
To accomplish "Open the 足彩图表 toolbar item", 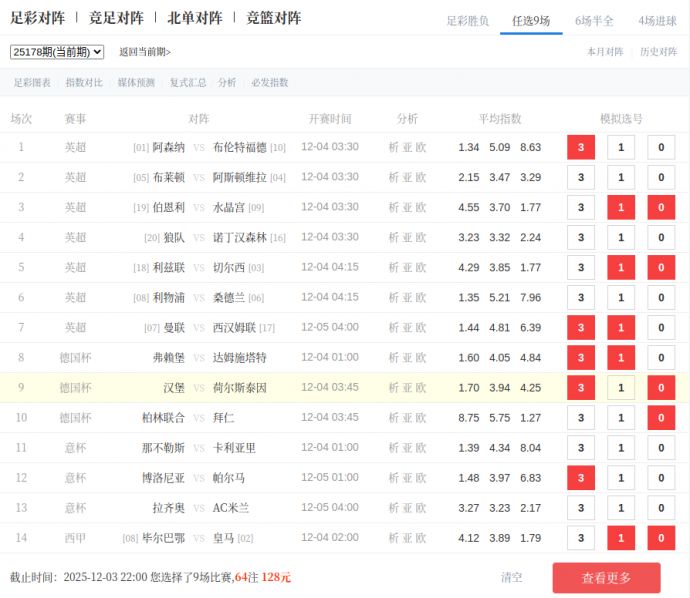I will coord(33,83).
